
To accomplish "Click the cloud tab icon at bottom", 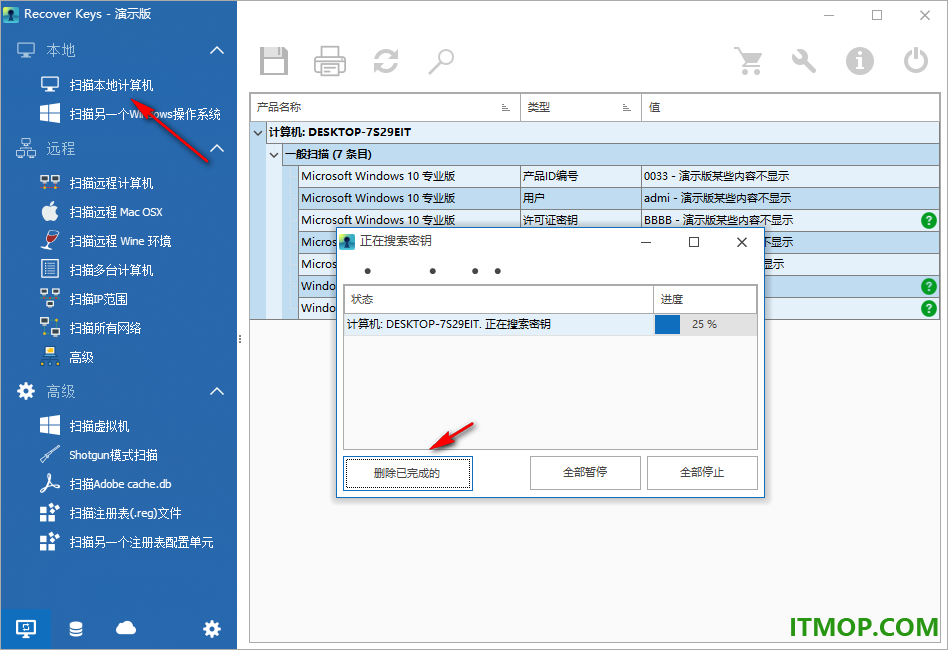I will tap(126, 628).
